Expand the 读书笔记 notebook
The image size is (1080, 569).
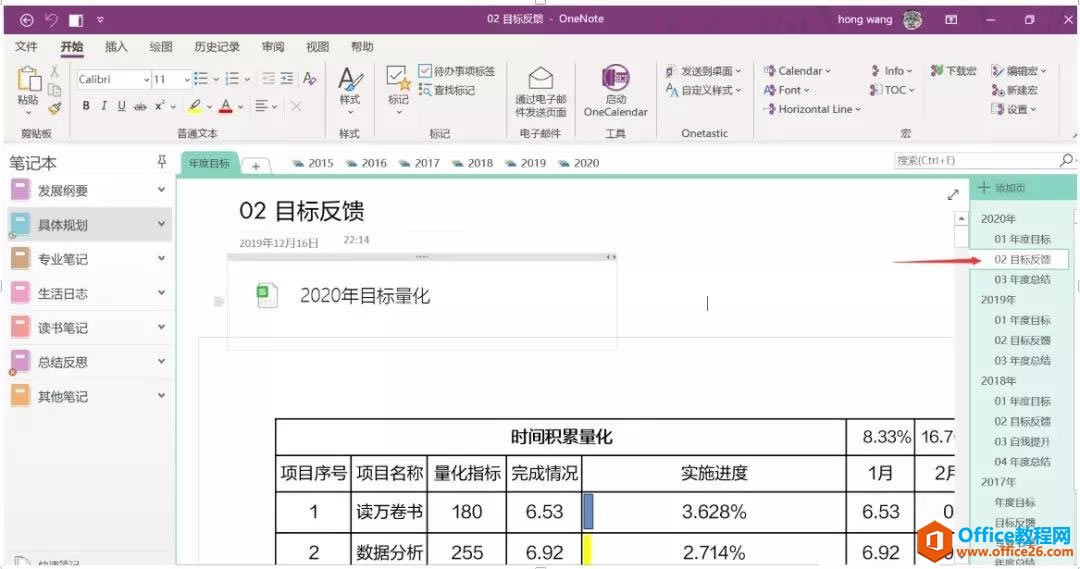click(161, 327)
